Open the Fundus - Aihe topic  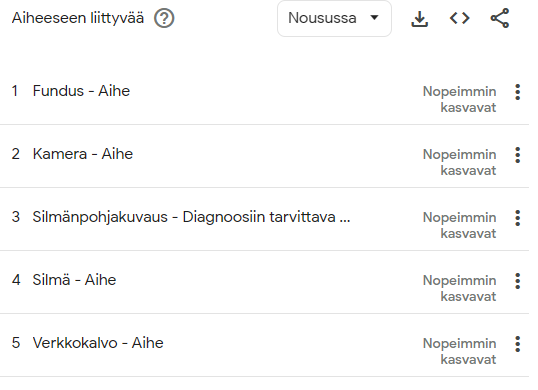click(x=81, y=91)
